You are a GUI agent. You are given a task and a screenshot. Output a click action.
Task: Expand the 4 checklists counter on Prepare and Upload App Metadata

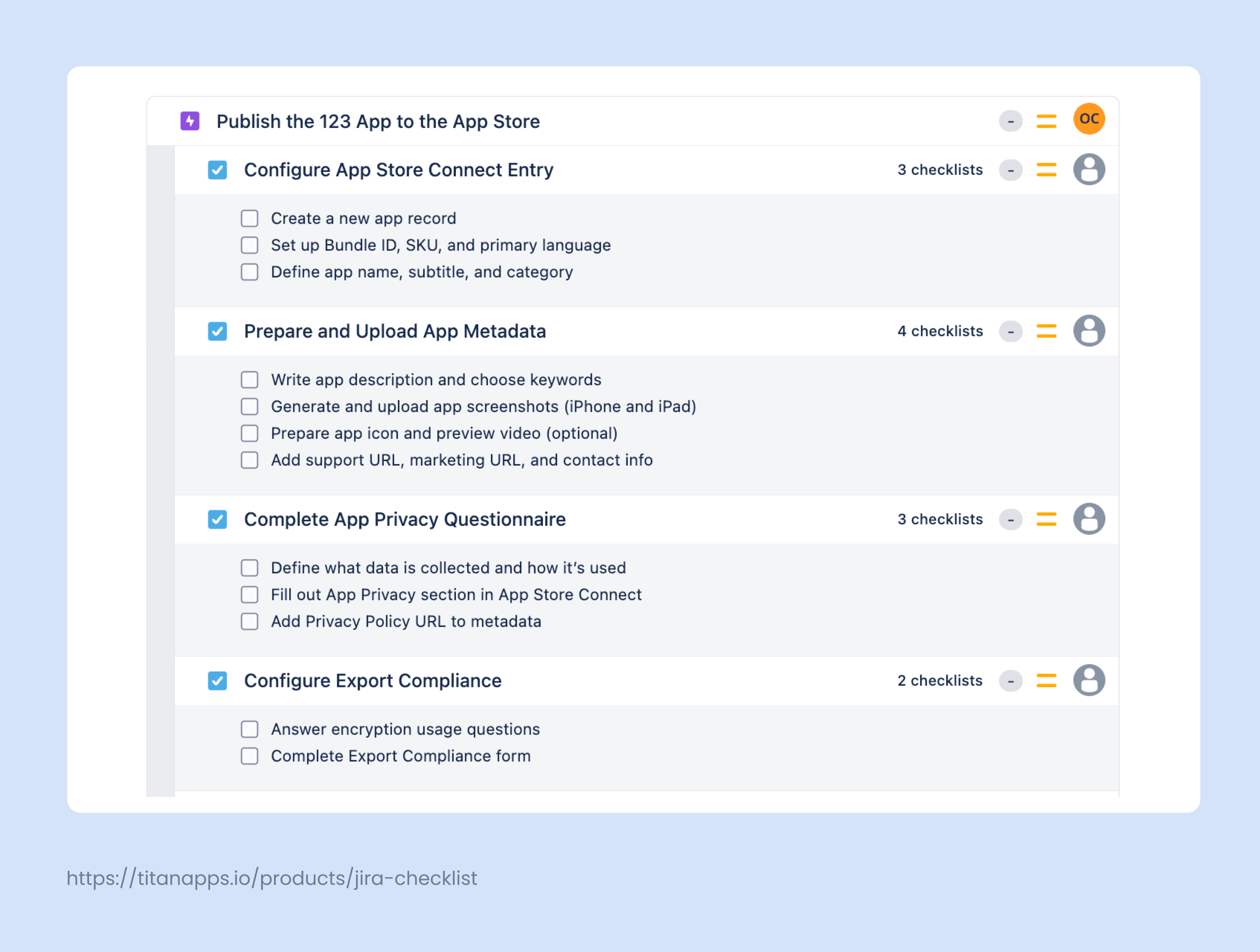click(x=940, y=331)
